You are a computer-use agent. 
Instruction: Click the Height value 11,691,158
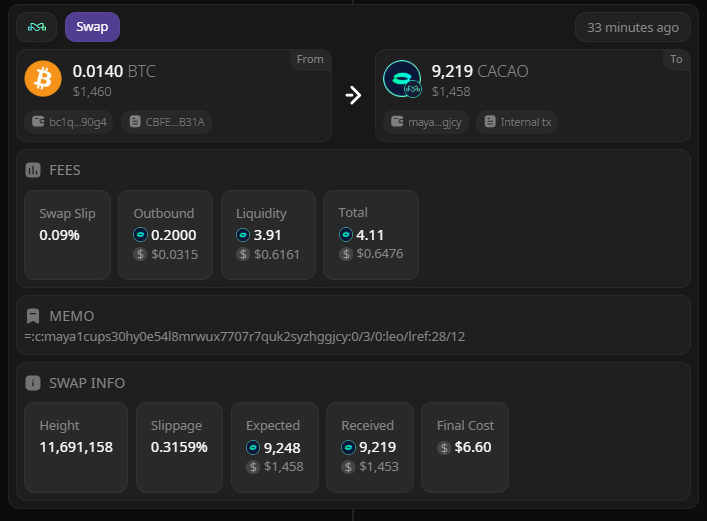pyautogui.click(x=76, y=447)
